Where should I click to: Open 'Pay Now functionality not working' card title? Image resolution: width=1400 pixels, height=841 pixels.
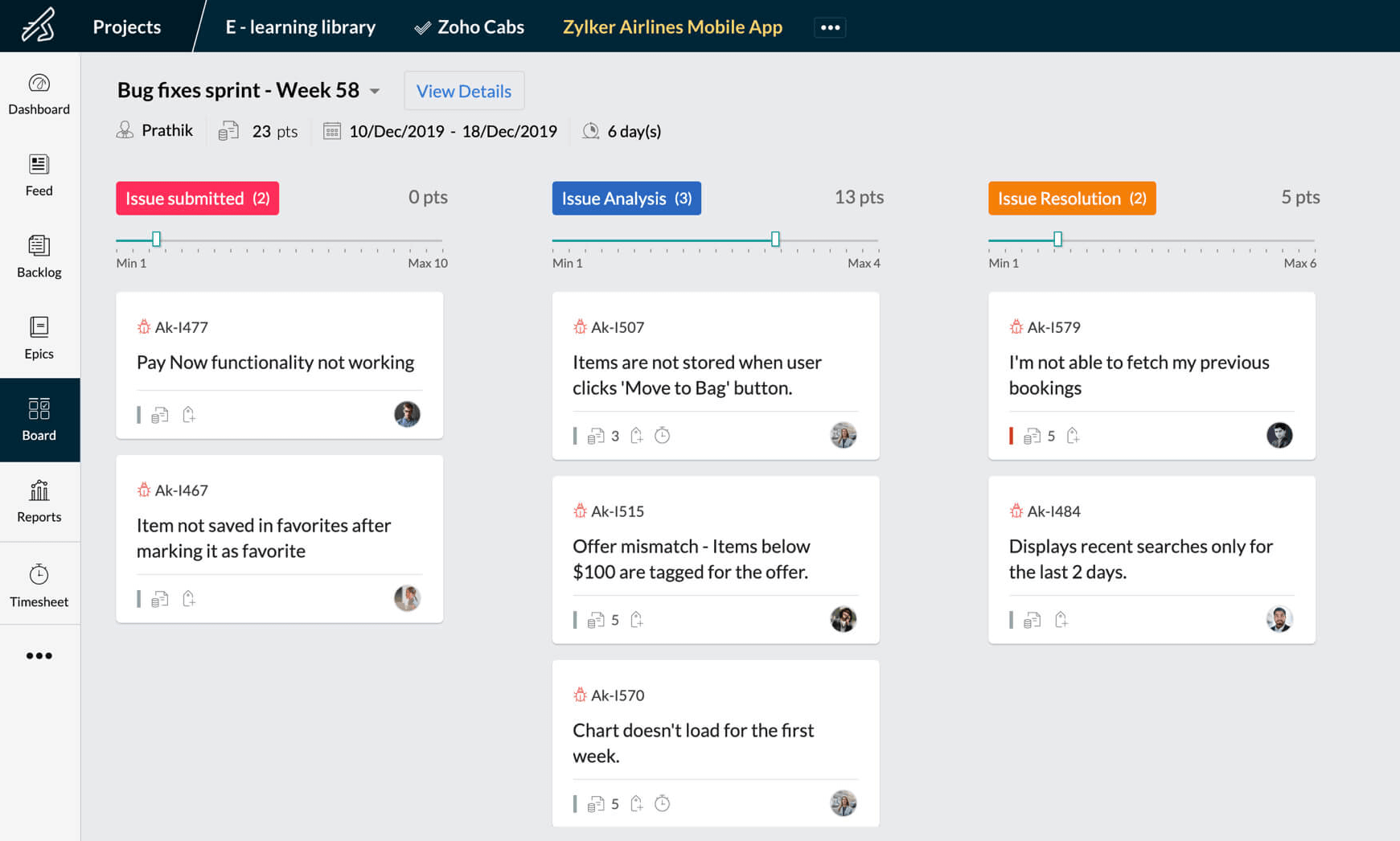coord(275,363)
